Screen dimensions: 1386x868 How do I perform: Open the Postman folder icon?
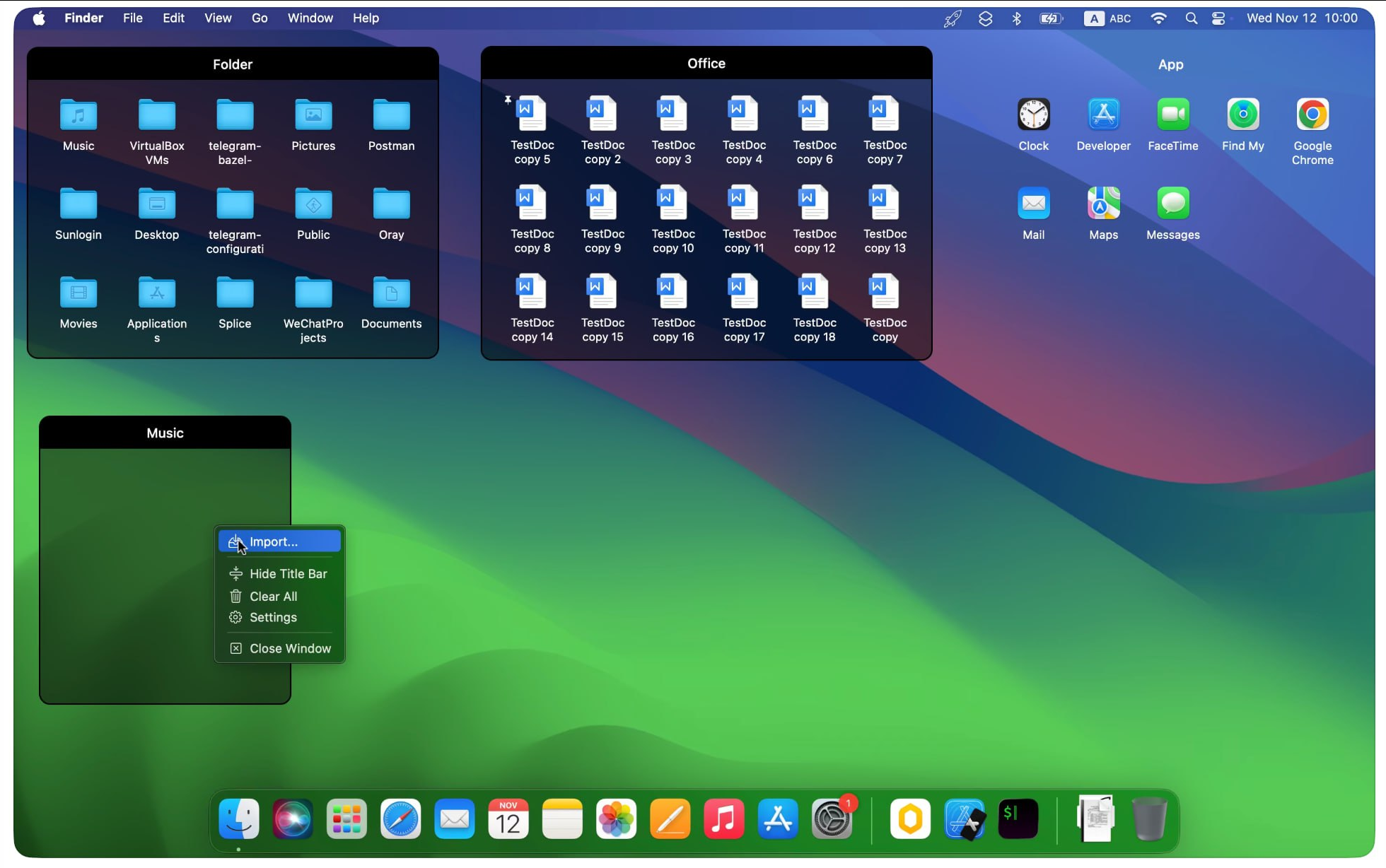click(391, 116)
